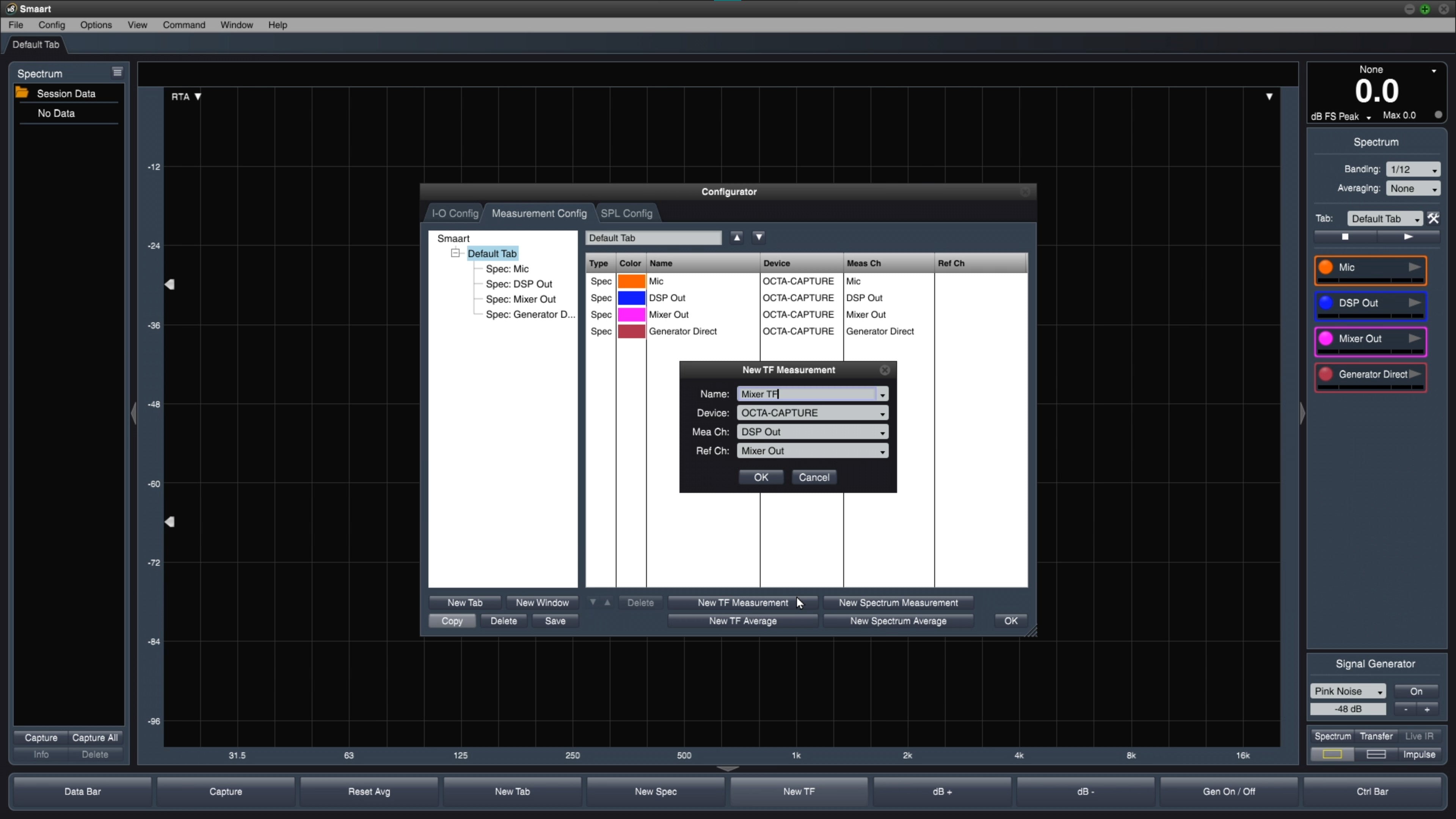Click the upper Y-axis range marker arrow
The width and height of the screenshot is (1456, 819).
coord(169,284)
